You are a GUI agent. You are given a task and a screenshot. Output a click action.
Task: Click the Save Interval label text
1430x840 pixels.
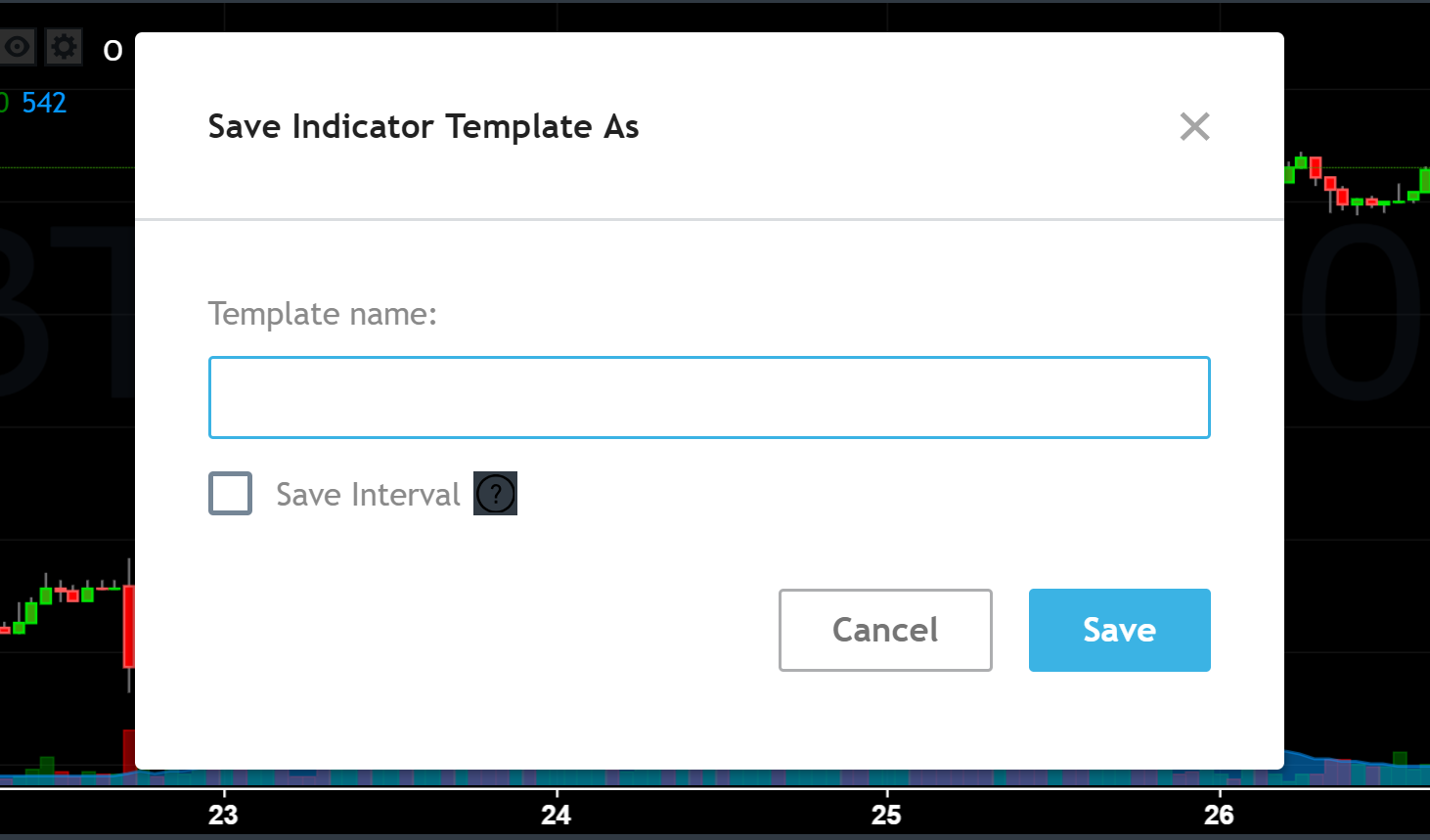tap(368, 495)
